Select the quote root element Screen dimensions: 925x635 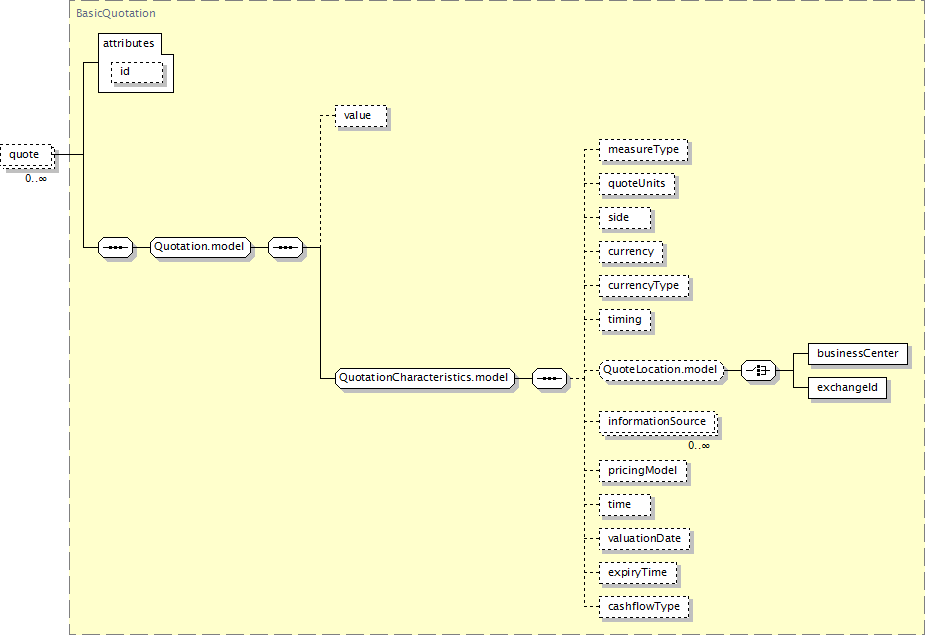click(x=25, y=155)
